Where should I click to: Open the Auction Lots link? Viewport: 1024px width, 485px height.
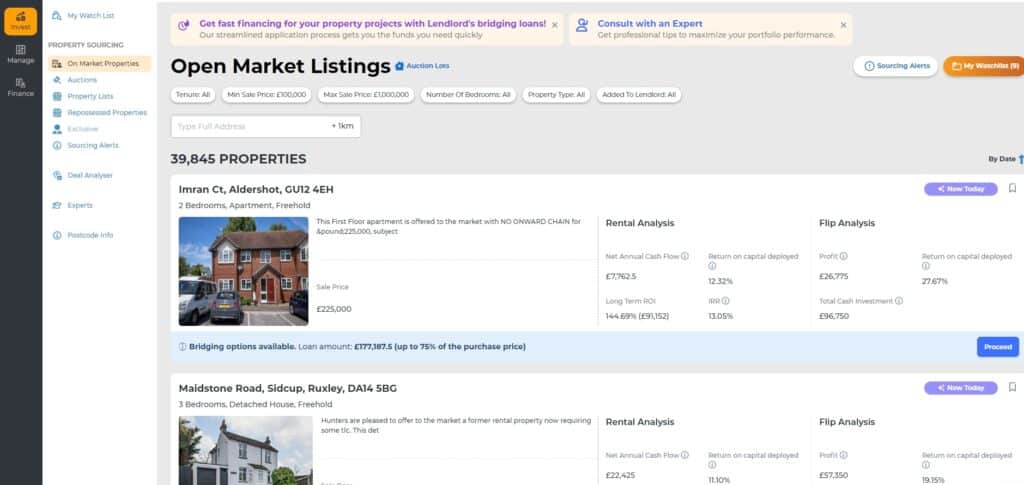[x=423, y=66]
